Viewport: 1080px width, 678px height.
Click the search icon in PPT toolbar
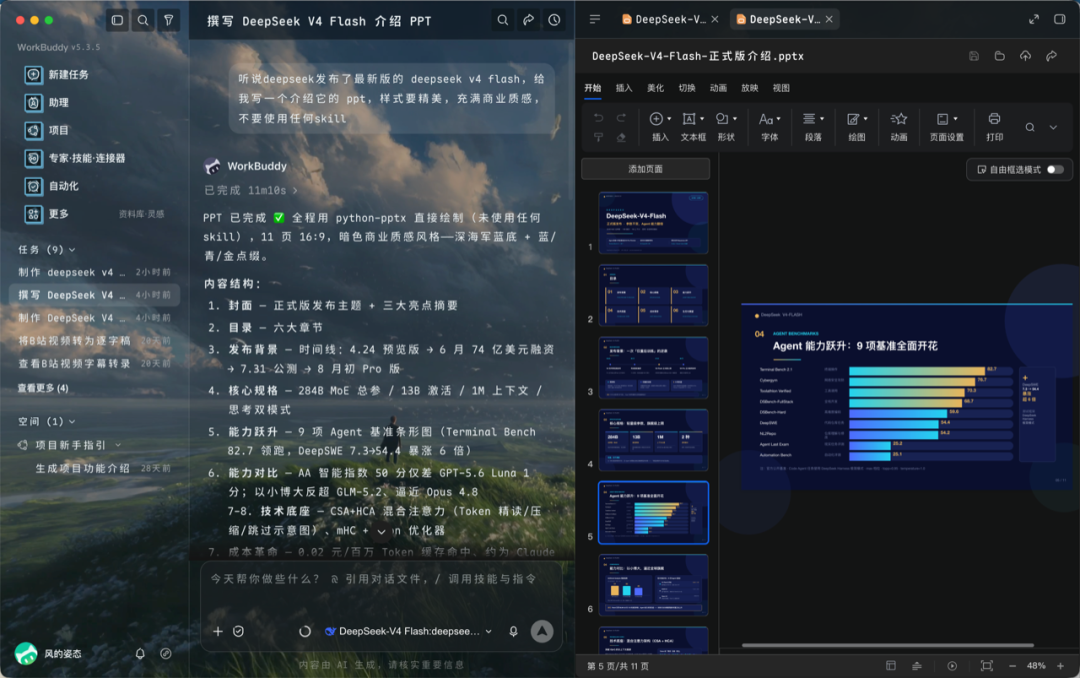point(1030,127)
